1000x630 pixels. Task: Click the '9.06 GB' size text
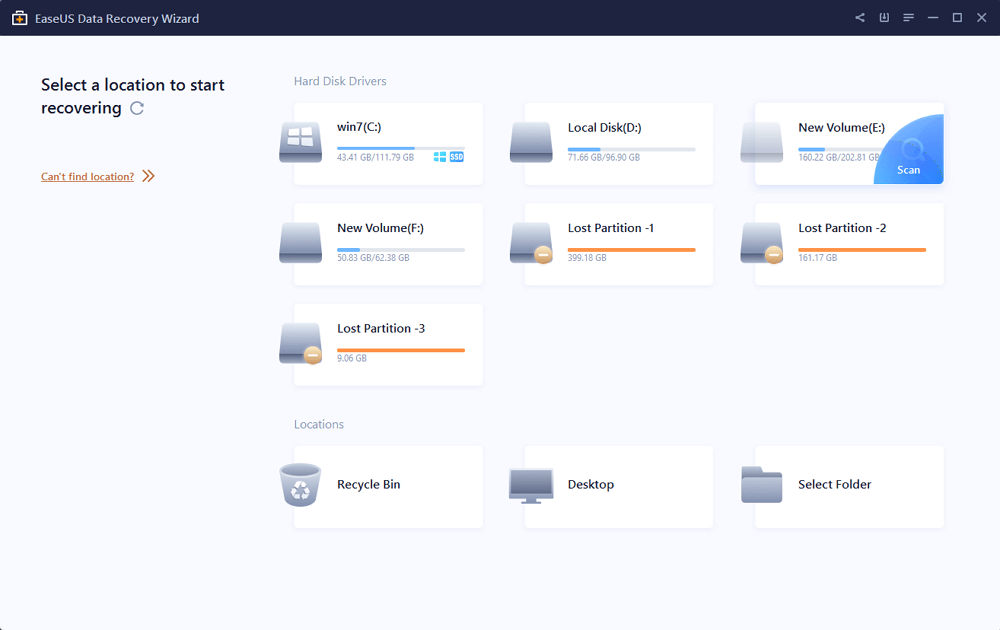pyautogui.click(x=351, y=358)
